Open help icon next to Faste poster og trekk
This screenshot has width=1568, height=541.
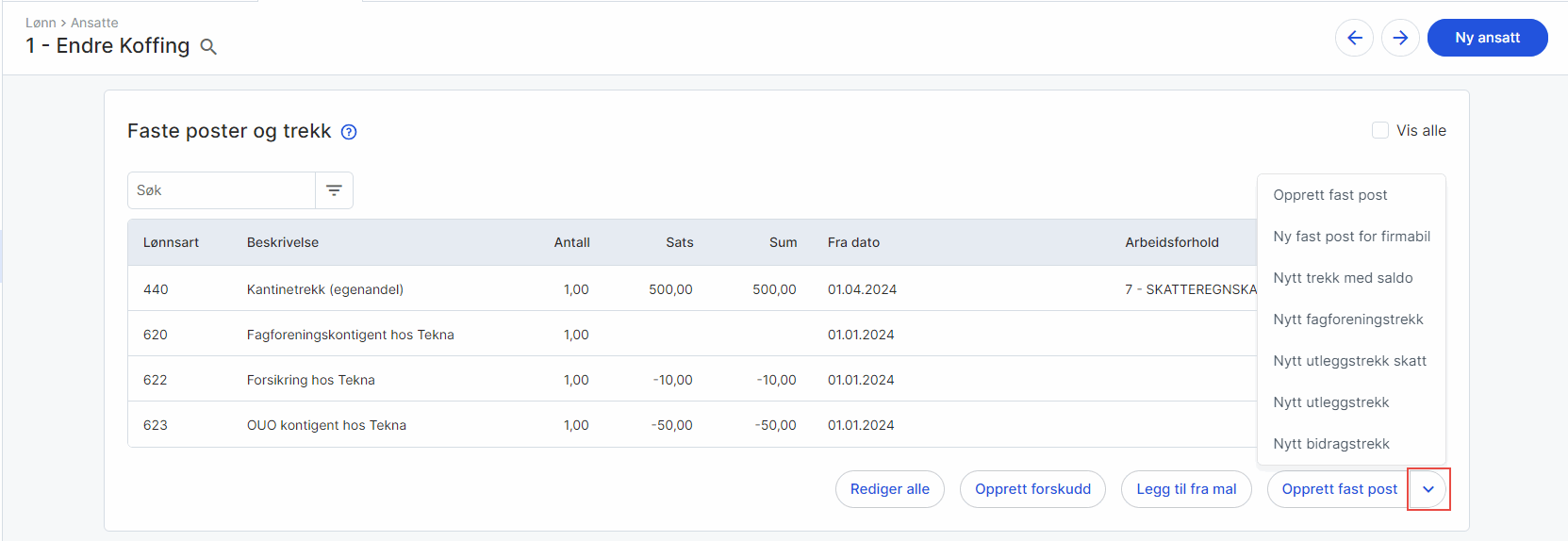(349, 132)
